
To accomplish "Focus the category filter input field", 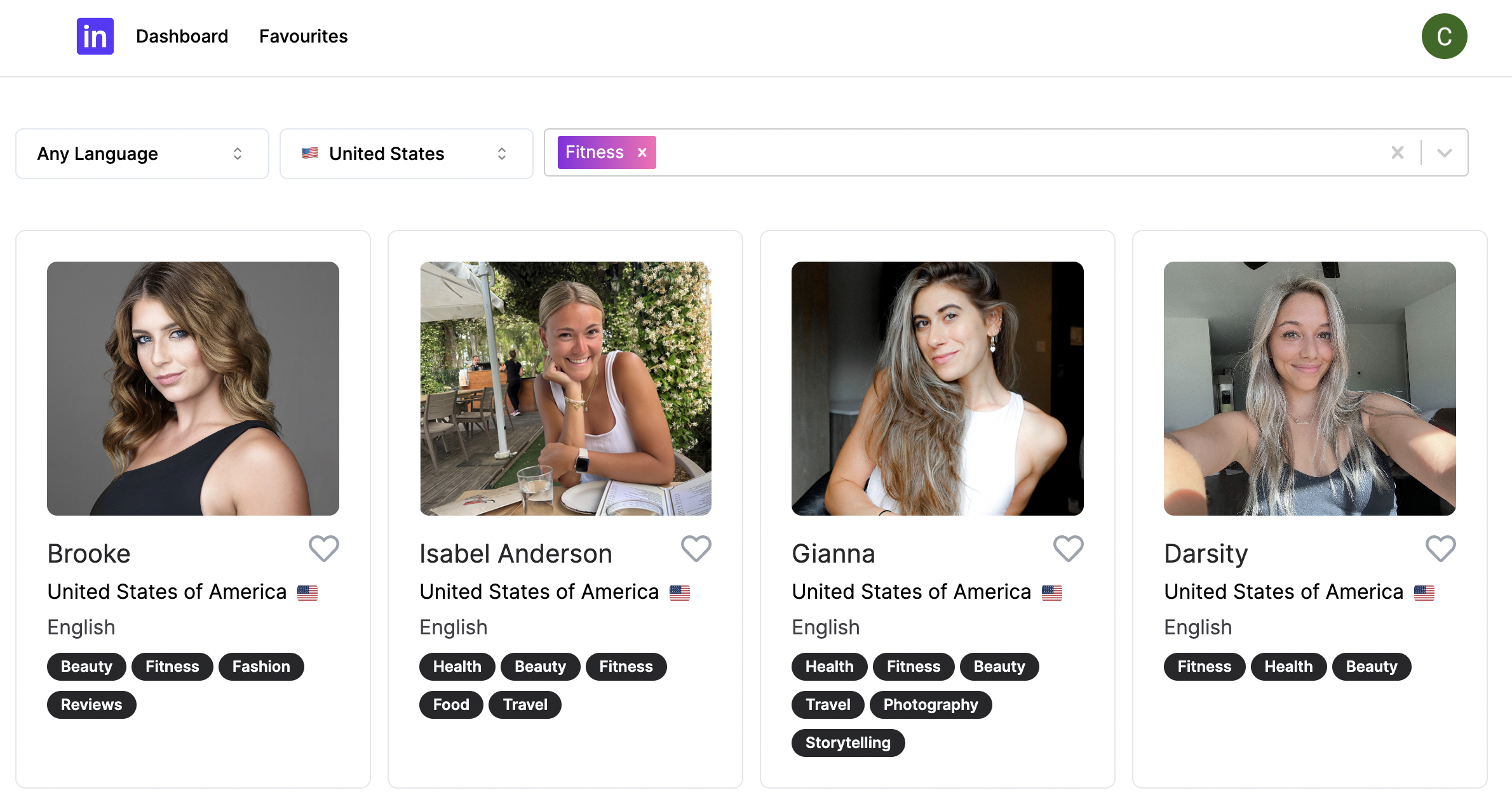I will click(x=1016, y=152).
